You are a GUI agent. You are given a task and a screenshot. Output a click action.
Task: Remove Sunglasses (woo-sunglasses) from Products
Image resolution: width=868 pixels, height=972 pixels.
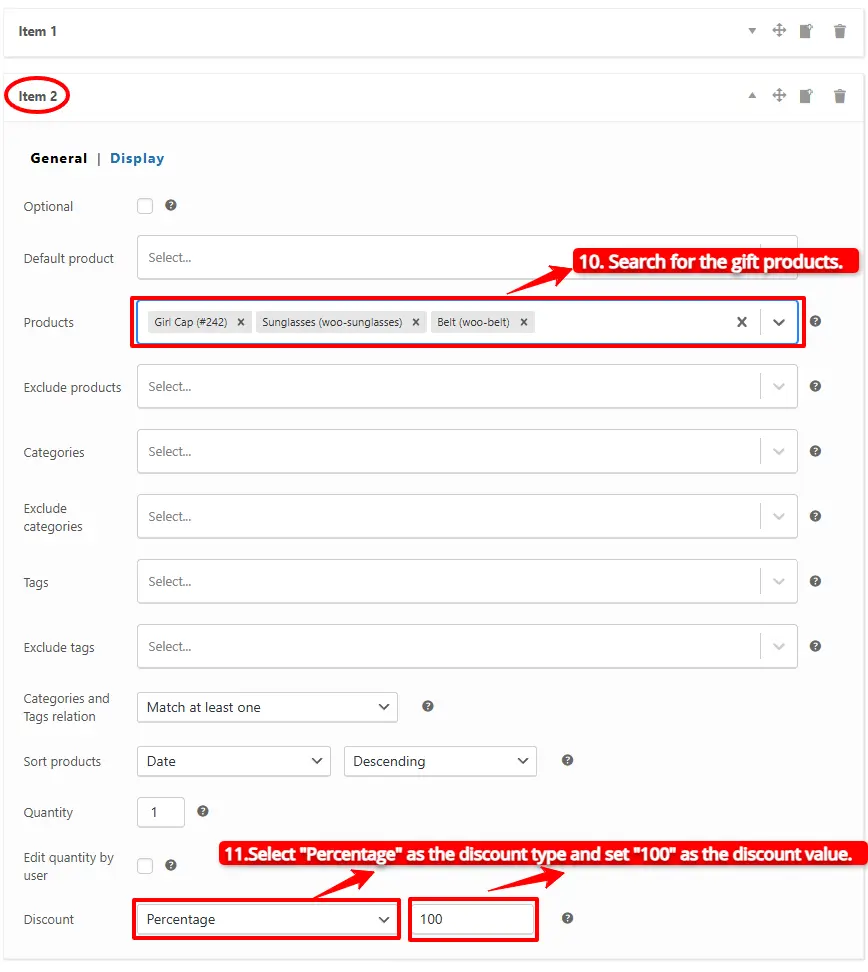(416, 322)
